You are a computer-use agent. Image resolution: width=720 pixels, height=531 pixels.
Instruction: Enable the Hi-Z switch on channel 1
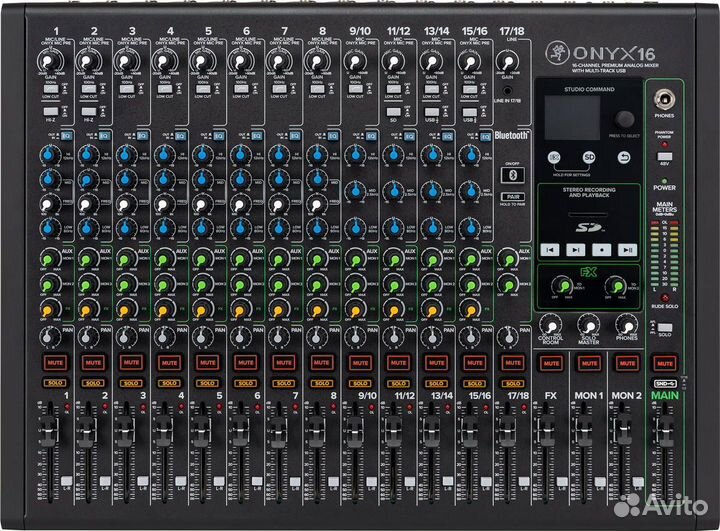click(51, 109)
